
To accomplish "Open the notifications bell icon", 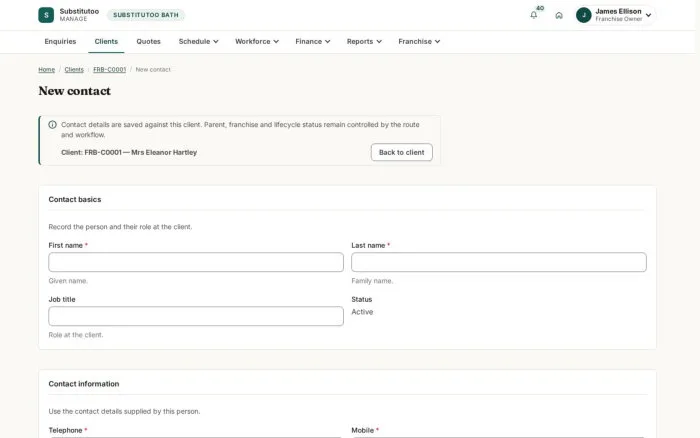I will point(533,15).
